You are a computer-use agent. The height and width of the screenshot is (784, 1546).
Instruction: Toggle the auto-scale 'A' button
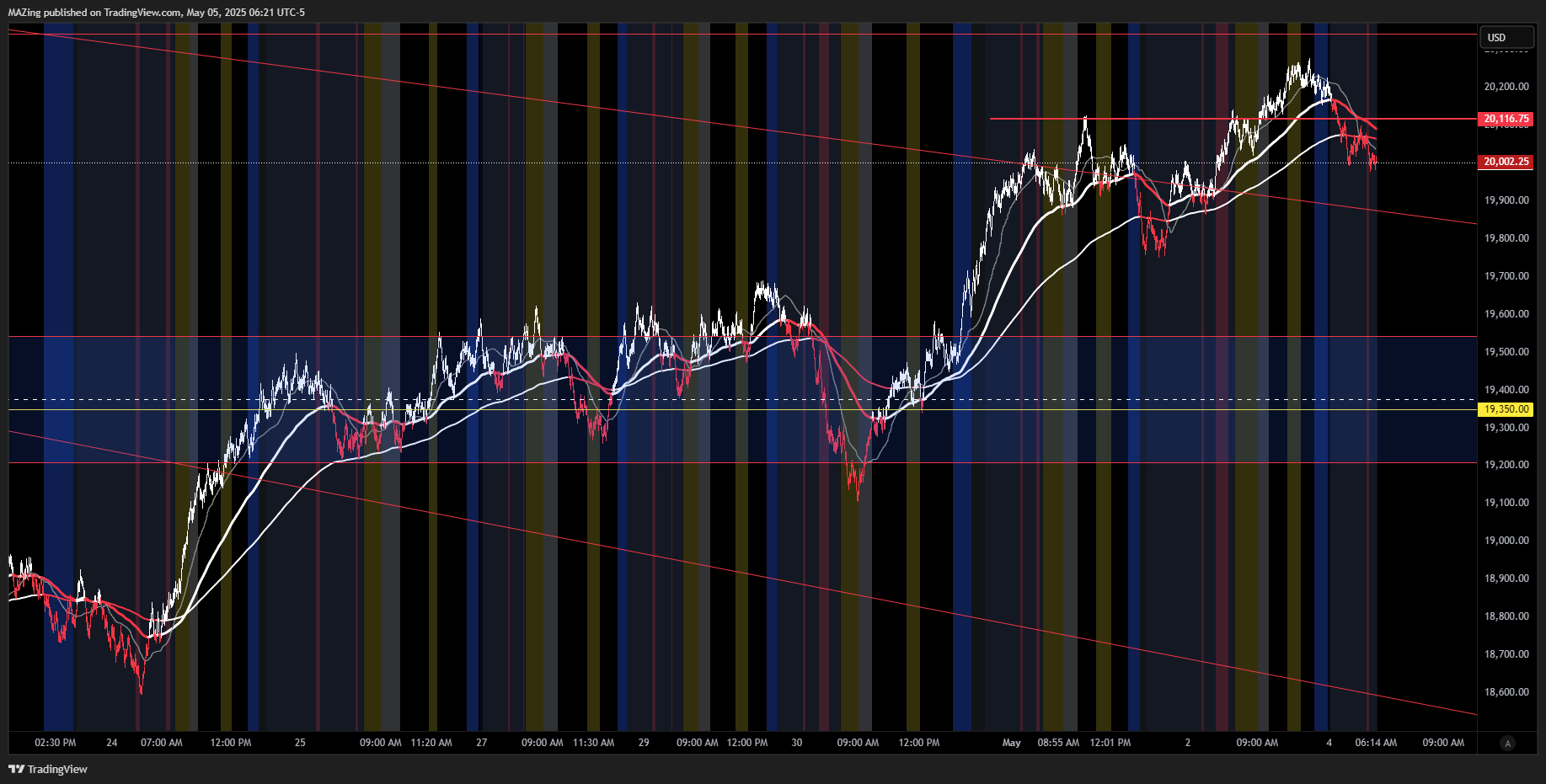click(x=1507, y=743)
